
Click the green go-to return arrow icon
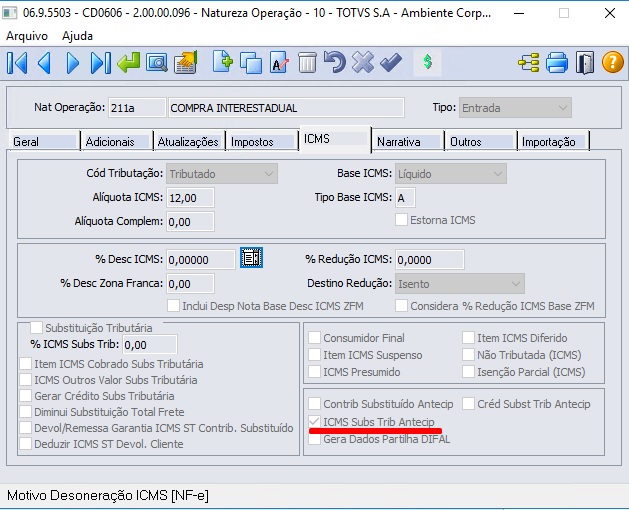click(x=129, y=63)
